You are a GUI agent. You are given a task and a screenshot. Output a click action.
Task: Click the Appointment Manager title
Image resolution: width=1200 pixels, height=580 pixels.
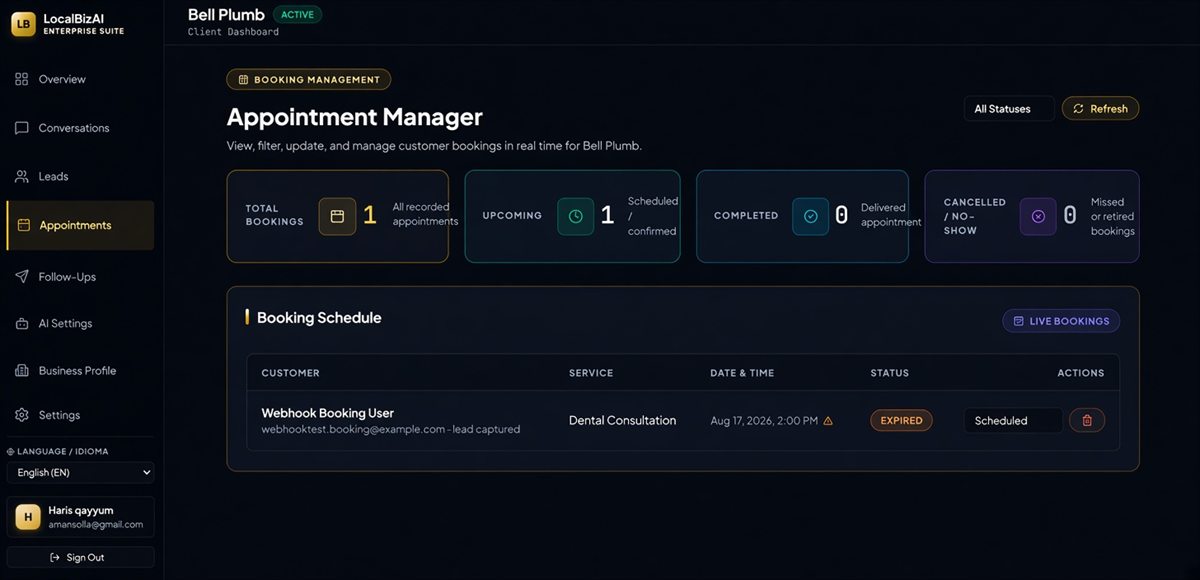pos(355,118)
